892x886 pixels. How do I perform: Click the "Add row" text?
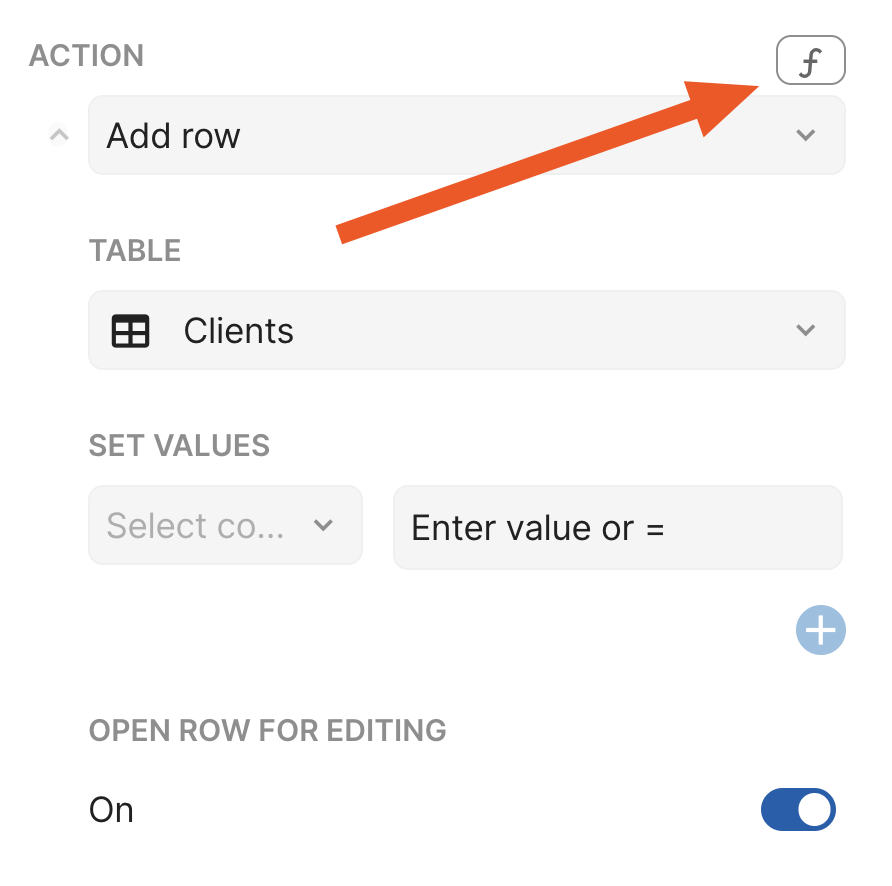pyautogui.click(x=174, y=135)
